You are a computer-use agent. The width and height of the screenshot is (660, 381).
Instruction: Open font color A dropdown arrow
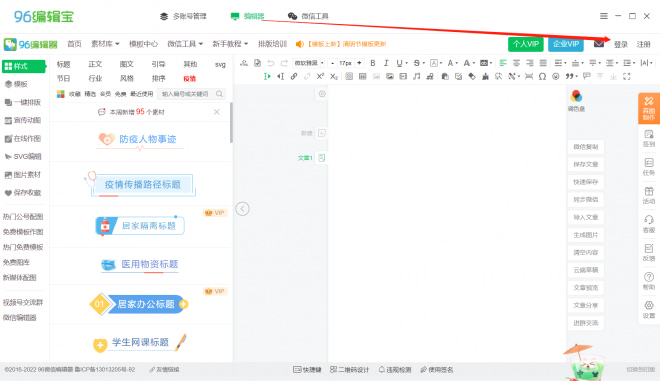click(x=457, y=64)
